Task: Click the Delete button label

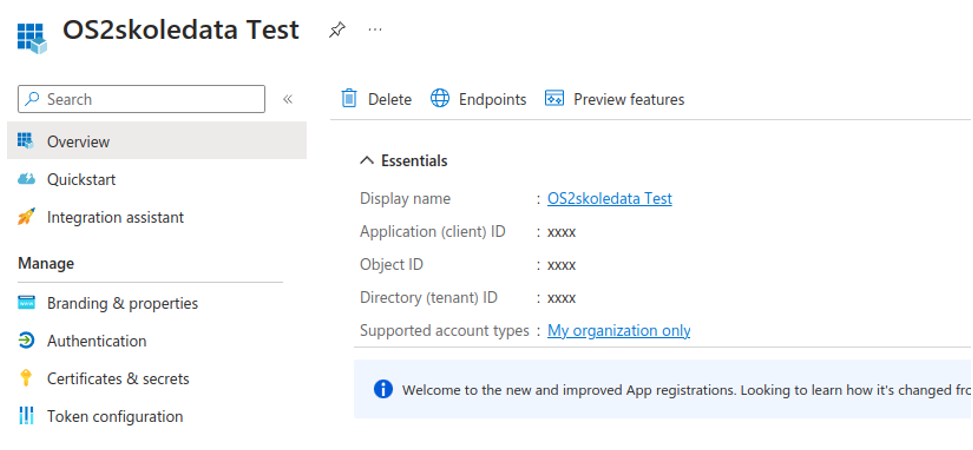Action: pyautogui.click(x=390, y=99)
